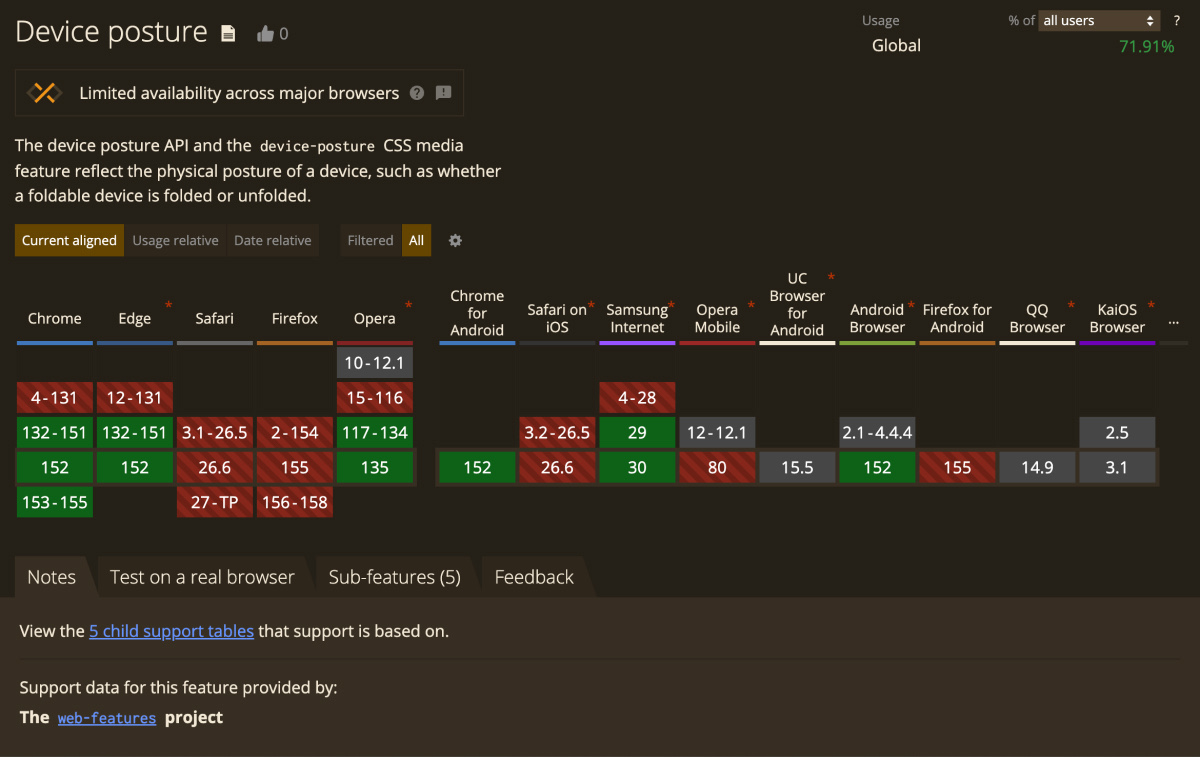Select Opera 15-116 cell
The image size is (1200, 757).
click(x=375, y=398)
